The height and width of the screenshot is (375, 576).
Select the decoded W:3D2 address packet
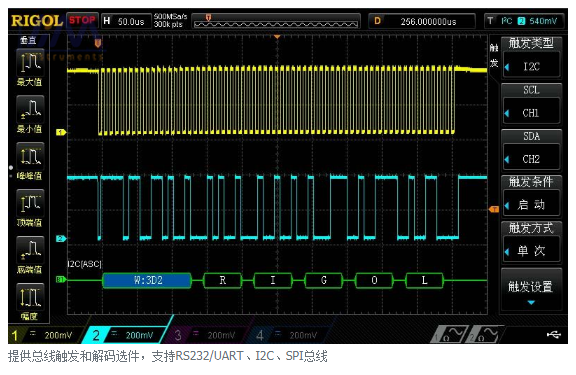tap(147, 281)
